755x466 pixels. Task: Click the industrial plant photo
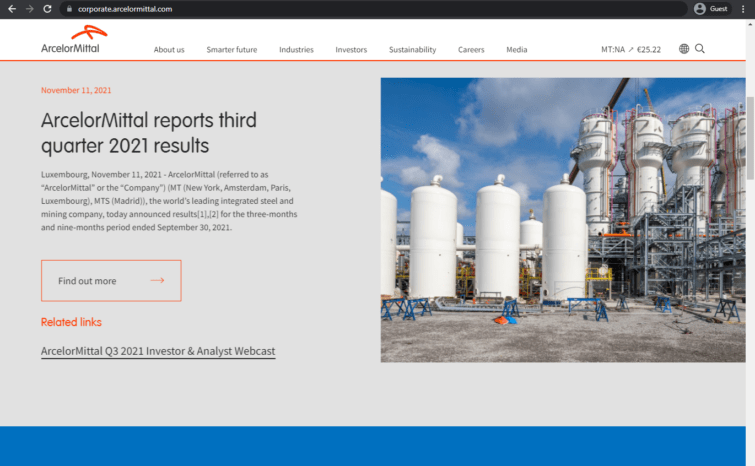click(563, 220)
